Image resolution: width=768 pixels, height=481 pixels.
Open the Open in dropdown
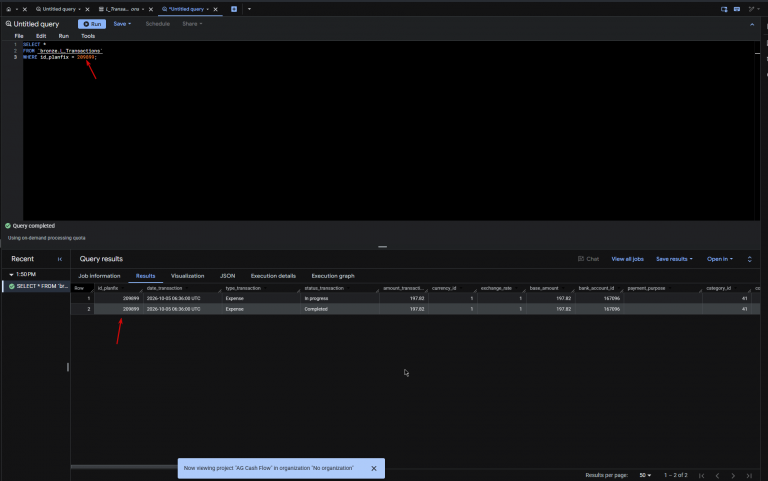point(720,259)
